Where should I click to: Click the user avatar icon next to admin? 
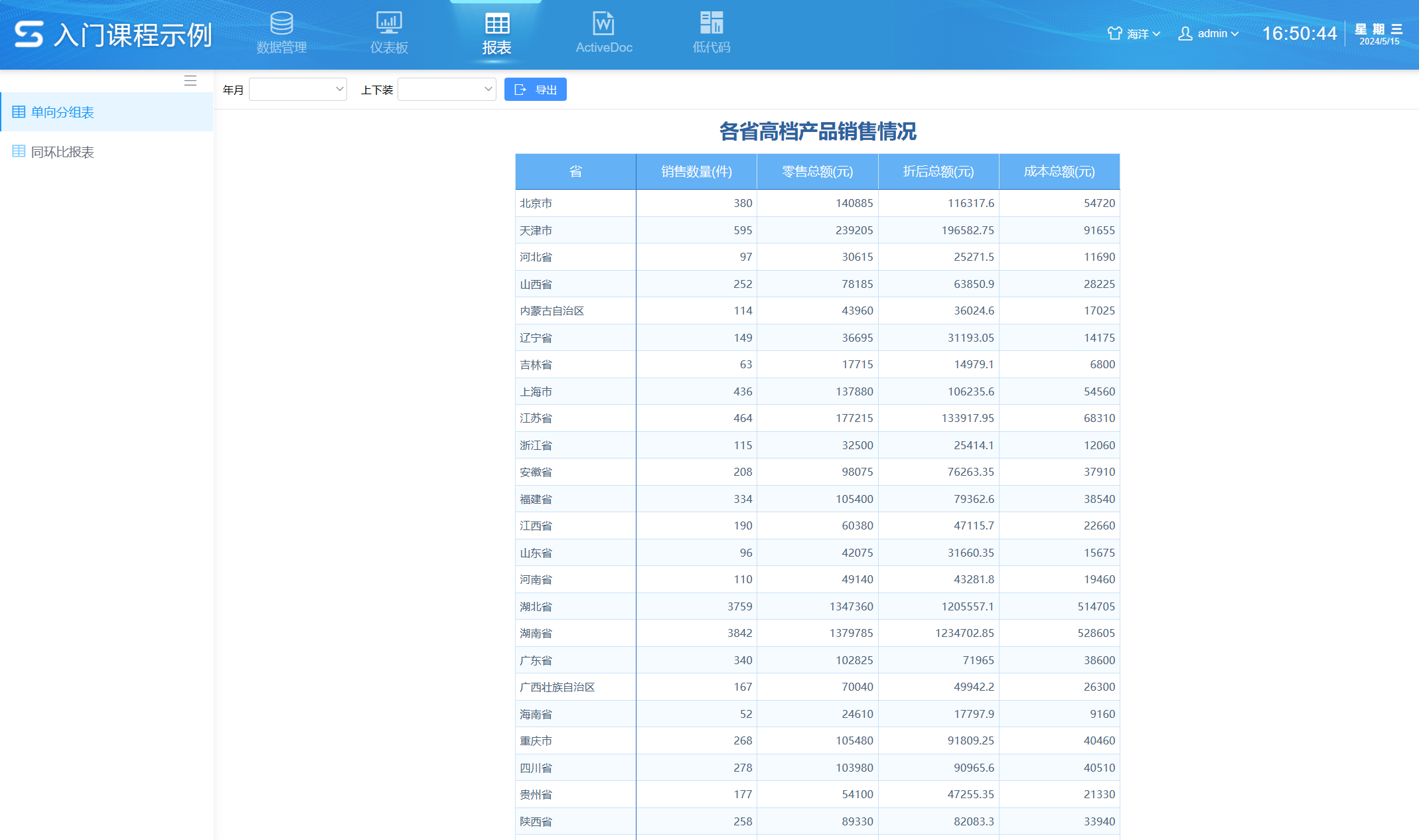pos(1185,33)
